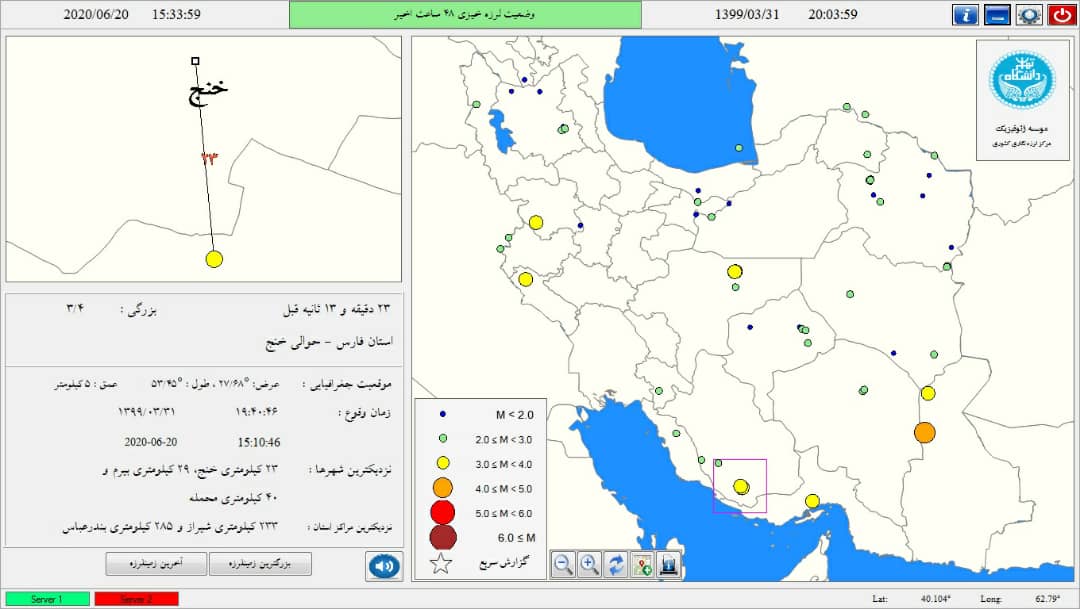Zoom in the earthquake map
Viewport: 1080px width, 609px height.
(x=590, y=565)
